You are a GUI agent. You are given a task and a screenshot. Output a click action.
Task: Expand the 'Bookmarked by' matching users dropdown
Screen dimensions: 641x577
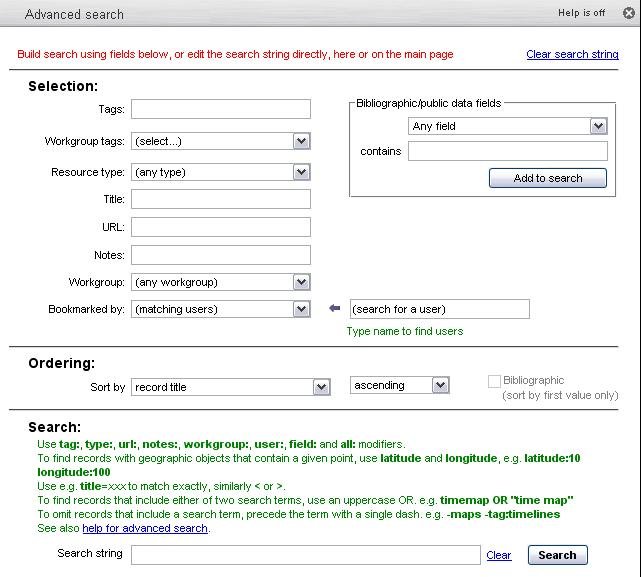pos(221,309)
